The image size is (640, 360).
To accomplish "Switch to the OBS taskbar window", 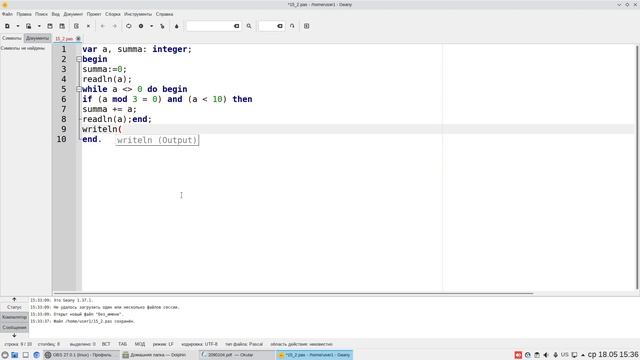I will (x=81, y=355).
